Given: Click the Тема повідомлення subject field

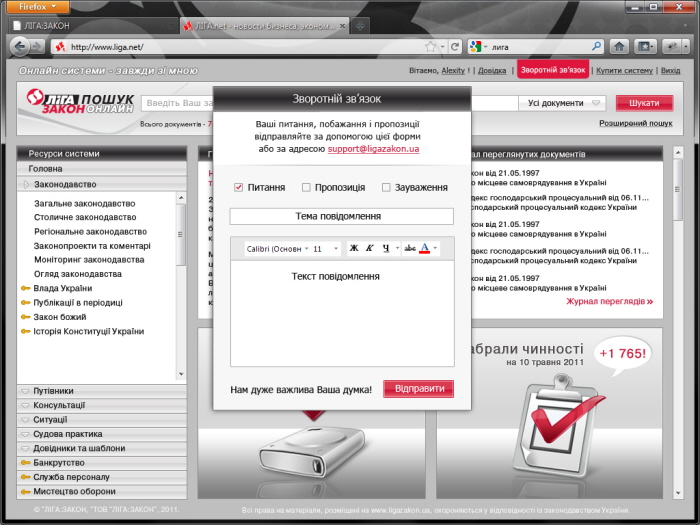Looking at the screenshot, I should click(x=341, y=216).
